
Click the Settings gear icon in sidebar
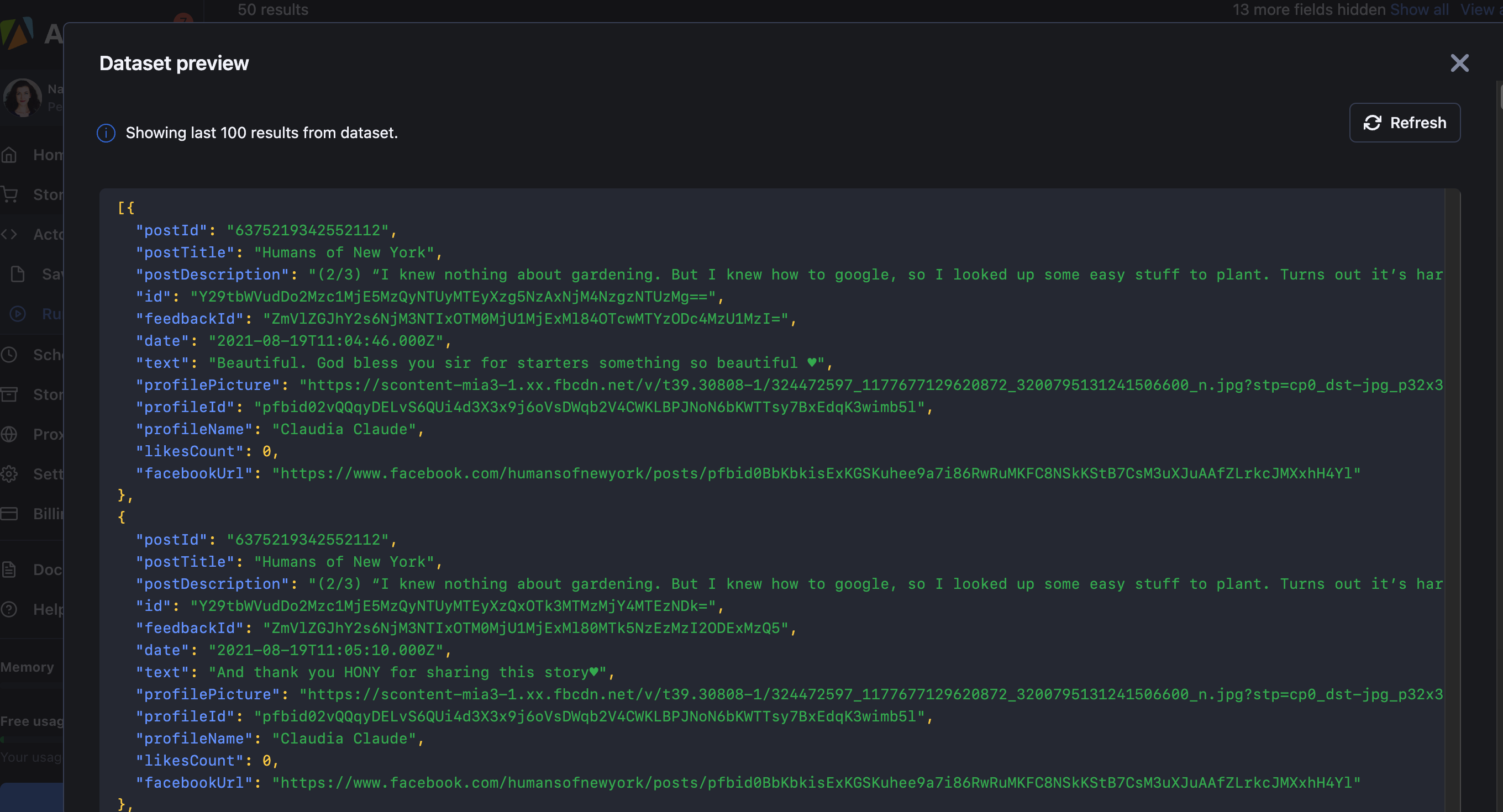click(x=9, y=474)
